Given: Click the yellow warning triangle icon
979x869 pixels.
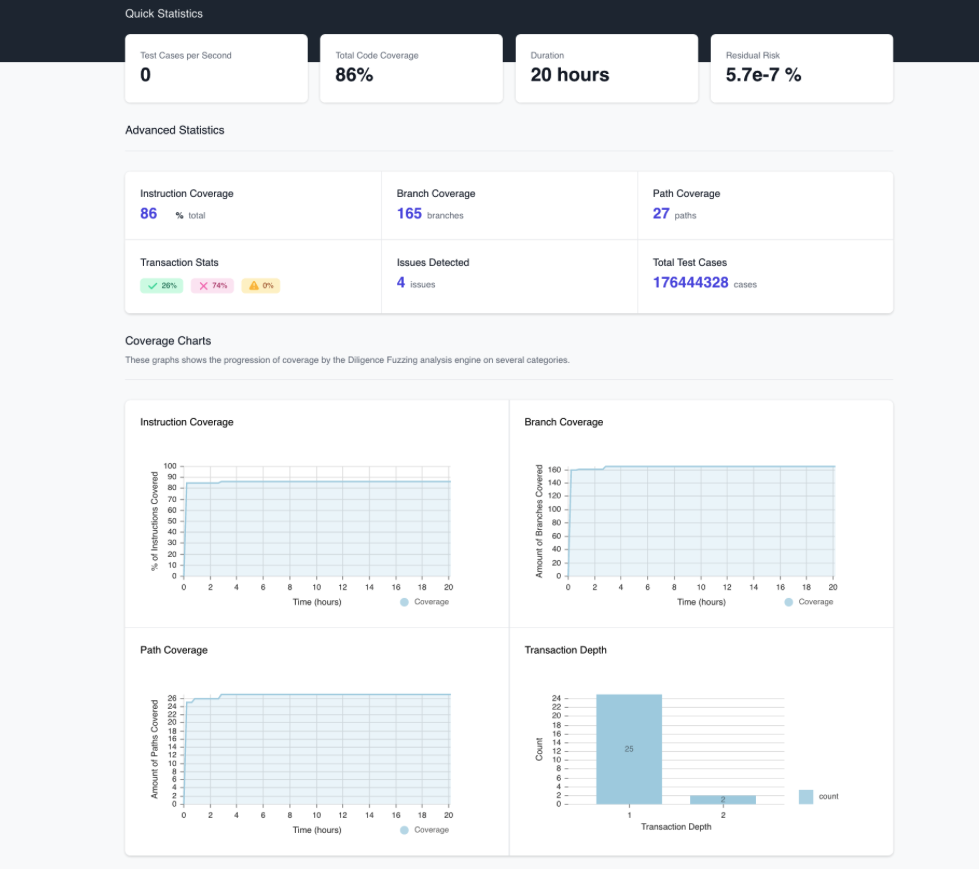Looking at the screenshot, I should pyautogui.click(x=253, y=286).
